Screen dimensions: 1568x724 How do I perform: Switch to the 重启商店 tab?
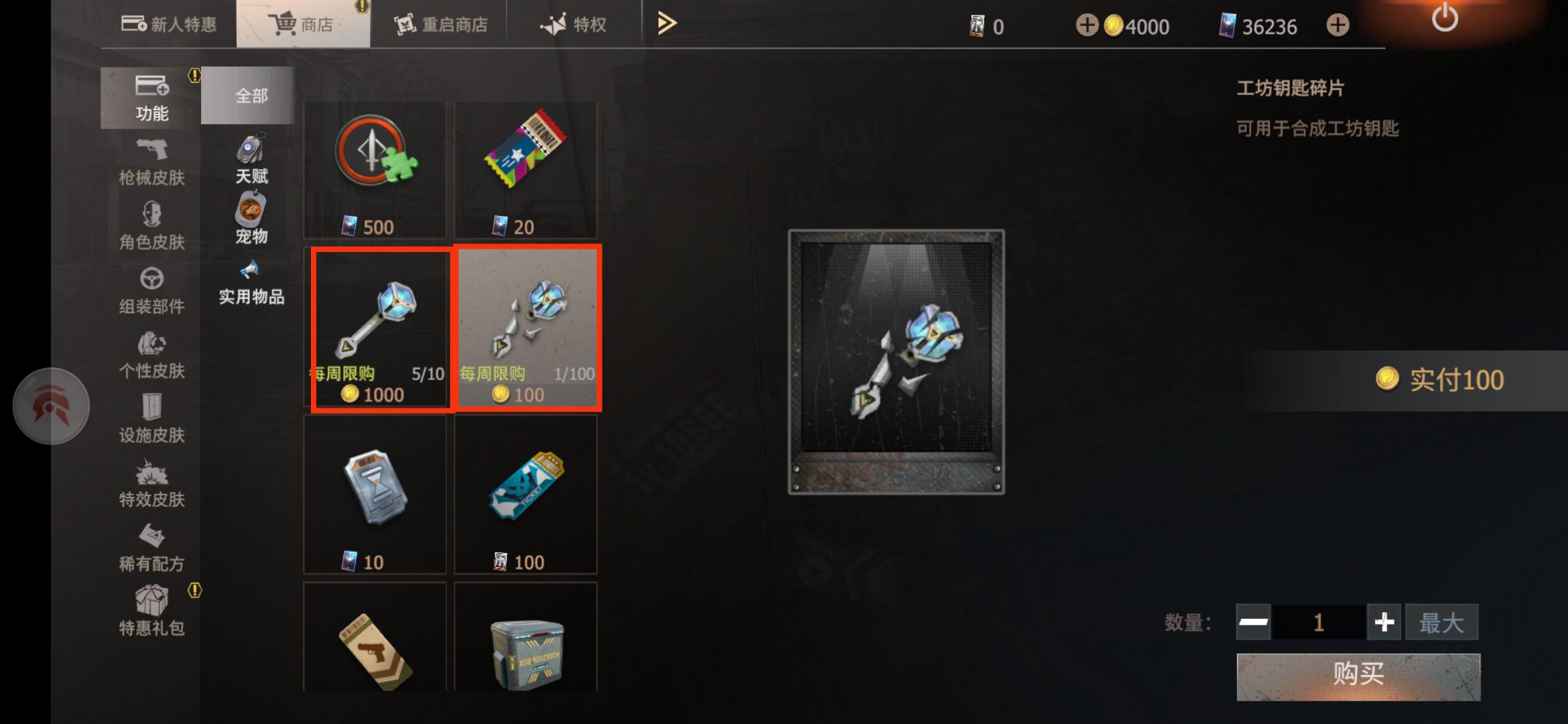[440, 25]
